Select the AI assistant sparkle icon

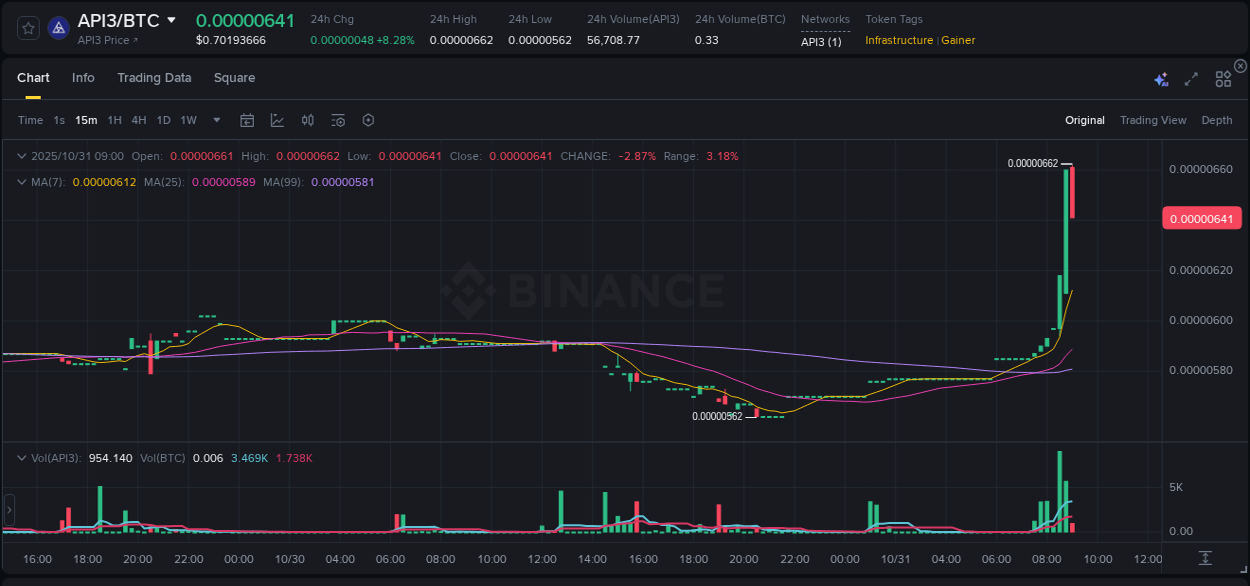tap(1160, 78)
